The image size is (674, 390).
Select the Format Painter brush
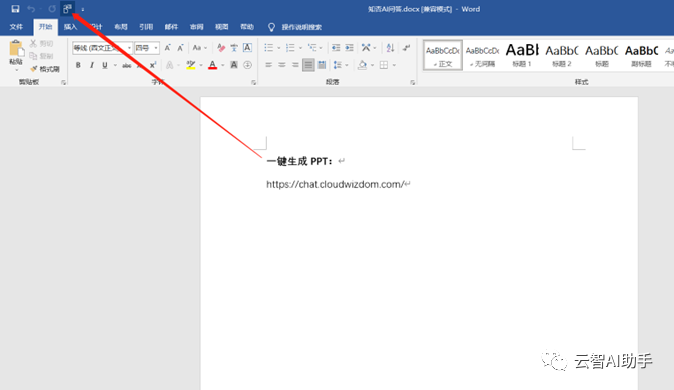point(45,69)
